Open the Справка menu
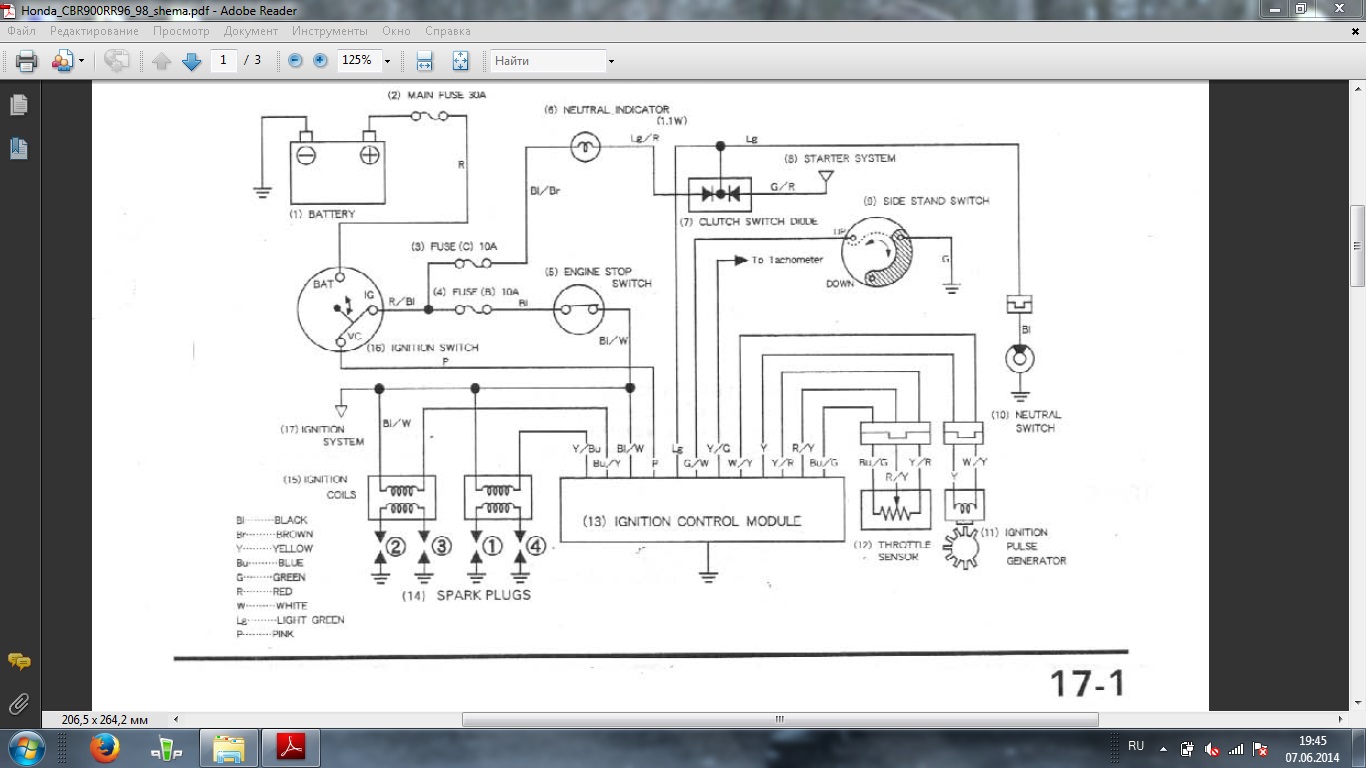This screenshot has height=768, width=1366. pyautogui.click(x=447, y=31)
